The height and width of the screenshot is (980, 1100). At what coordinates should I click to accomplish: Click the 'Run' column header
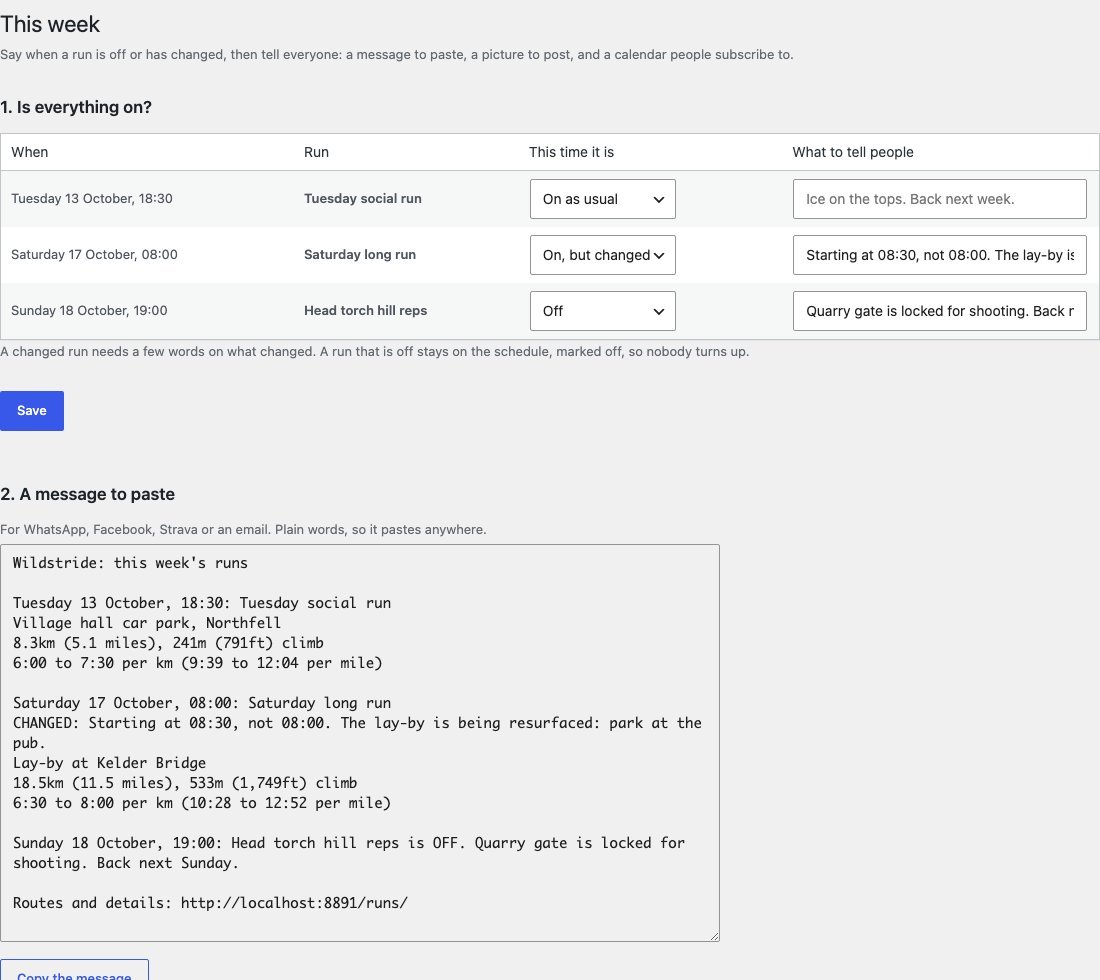pyautogui.click(x=316, y=152)
